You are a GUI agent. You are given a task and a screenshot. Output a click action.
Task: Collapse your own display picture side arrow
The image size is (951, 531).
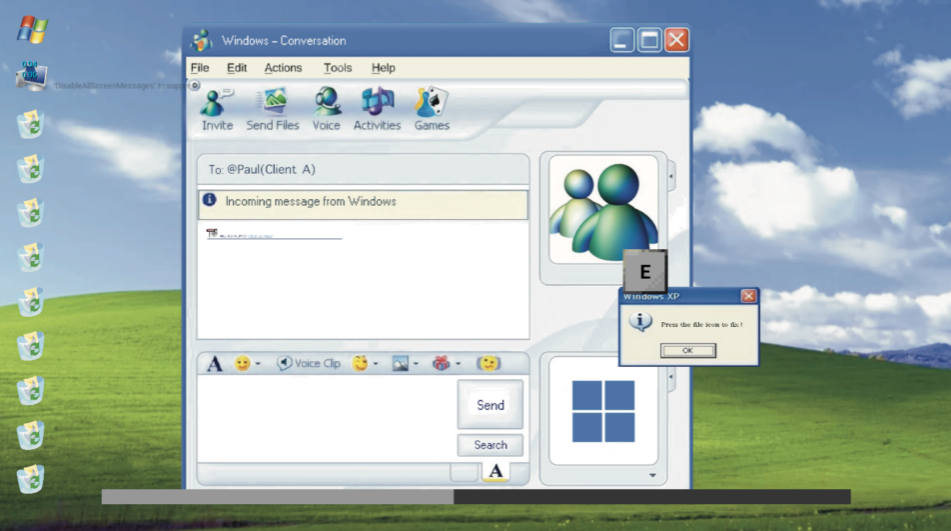click(671, 376)
